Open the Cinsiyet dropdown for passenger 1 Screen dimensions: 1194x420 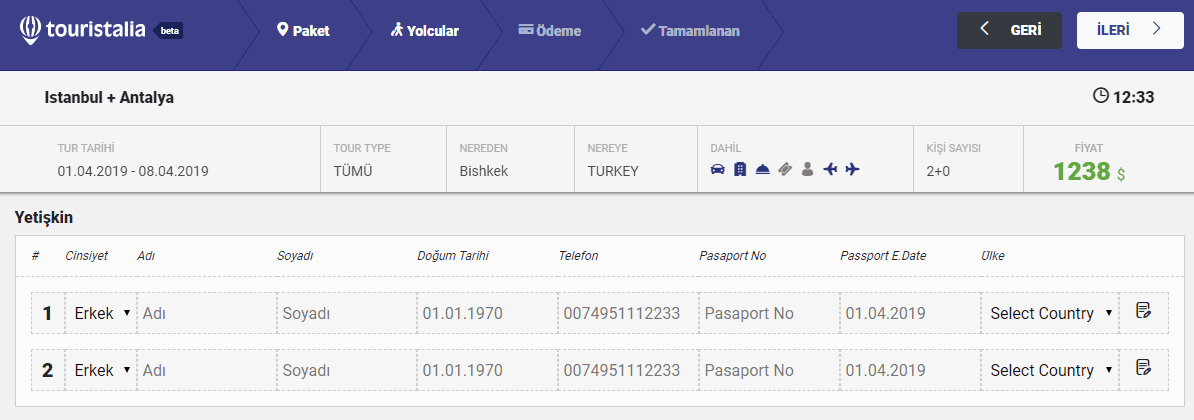pyautogui.click(x=101, y=313)
